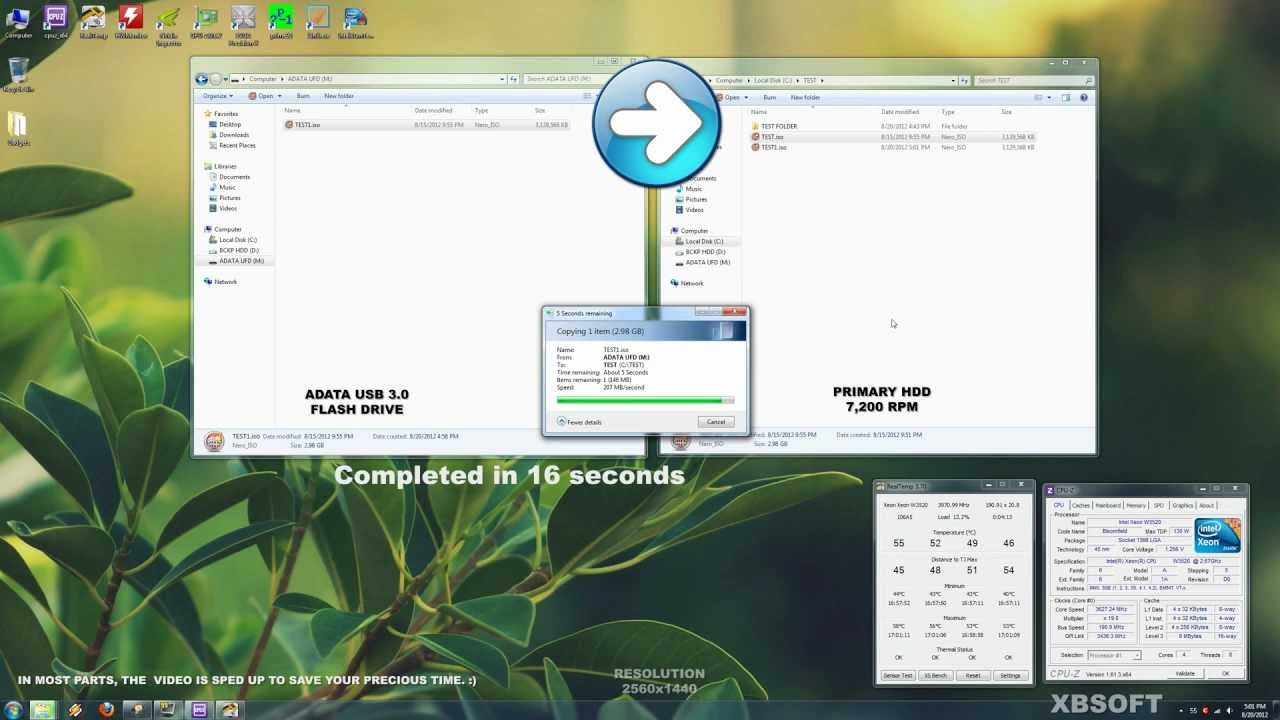Image resolution: width=1280 pixels, height=720 pixels.
Task: Click XS Bench in RealTemp
Action: click(935, 675)
